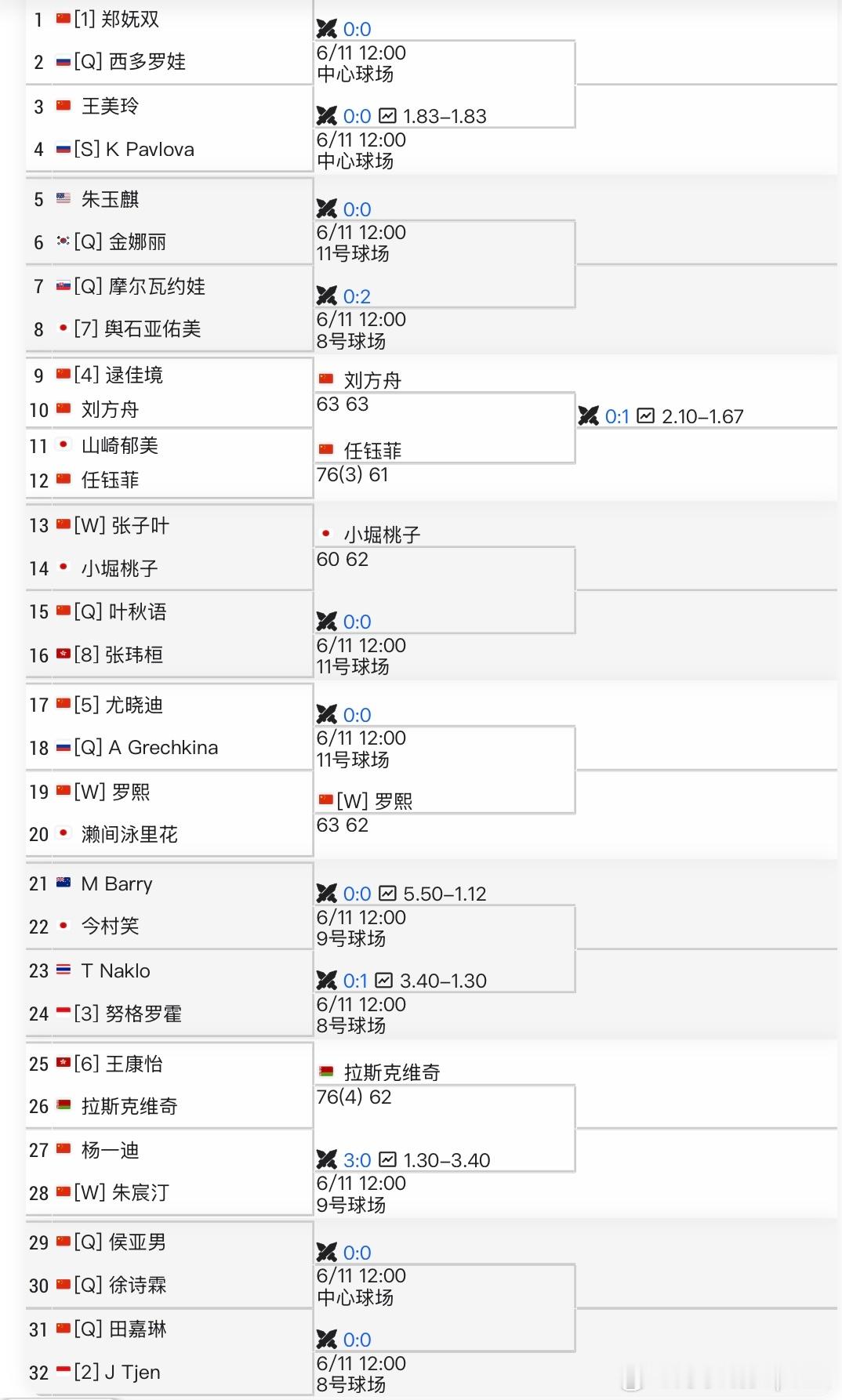Click the Belarus flag in row 26
The width and height of the screenshot is (842, 1400).
[x=64, y=1106]
